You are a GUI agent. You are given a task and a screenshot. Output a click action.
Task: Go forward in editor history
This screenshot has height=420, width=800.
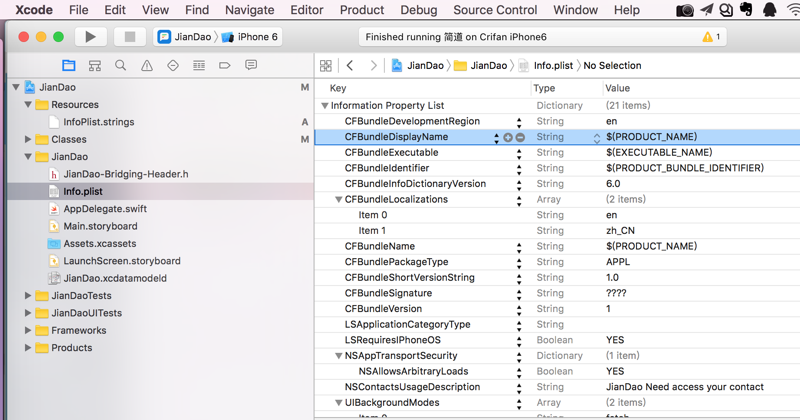click(x=373, y=65)
